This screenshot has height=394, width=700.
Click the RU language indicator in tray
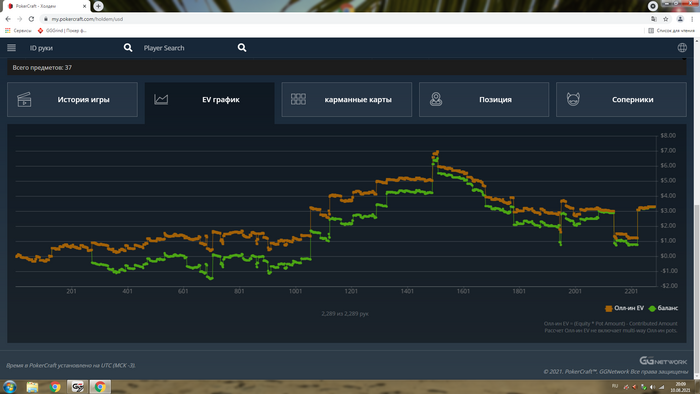[x=615, y=386]
